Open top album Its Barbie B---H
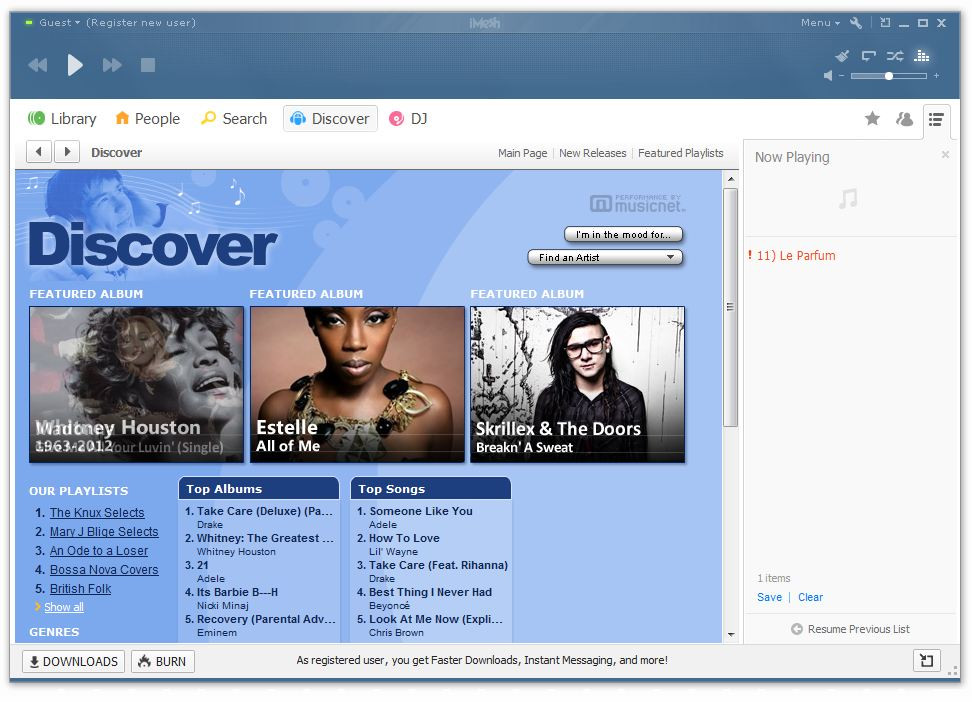This screenshot has width=972, height=702. pyautogui.click(x=237, y=592)
